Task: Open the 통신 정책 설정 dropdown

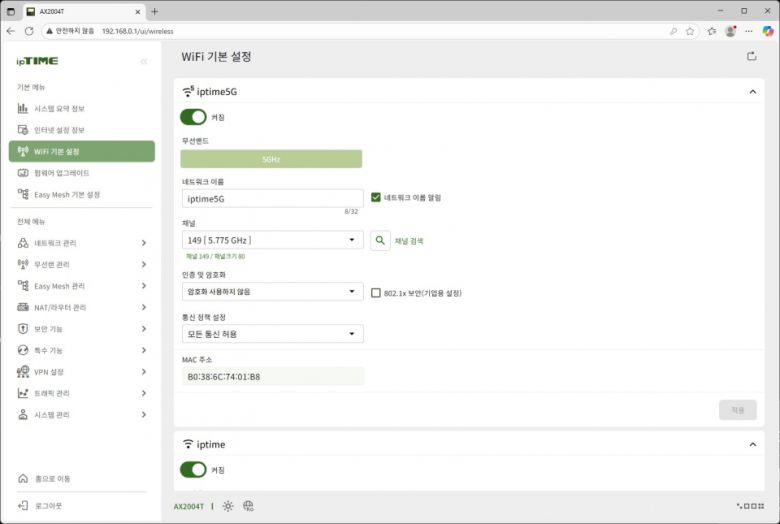Action: pyautogui.click(x=273, y=334)
